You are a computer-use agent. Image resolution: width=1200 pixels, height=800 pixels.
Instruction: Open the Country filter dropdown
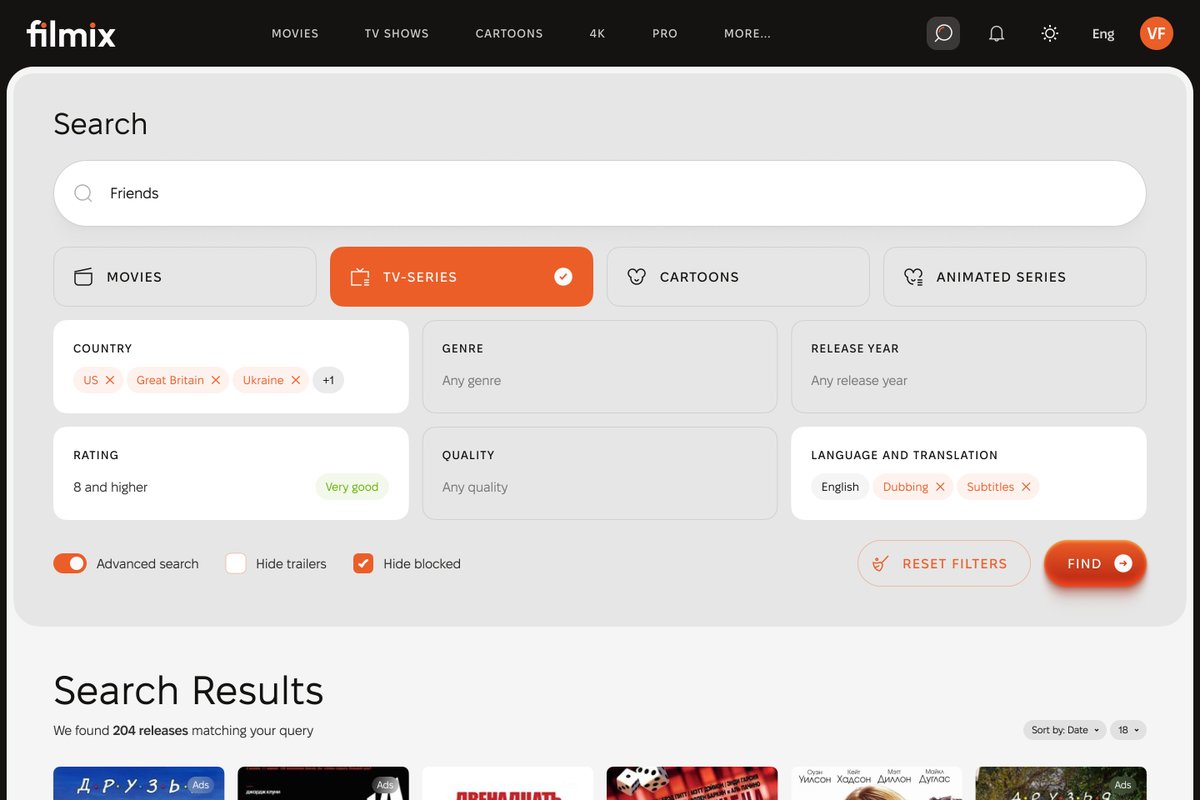tap(231, 366)
